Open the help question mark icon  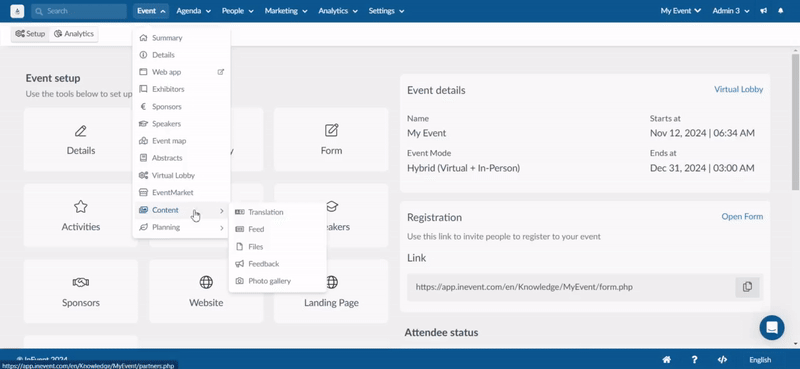click(694, 359)
